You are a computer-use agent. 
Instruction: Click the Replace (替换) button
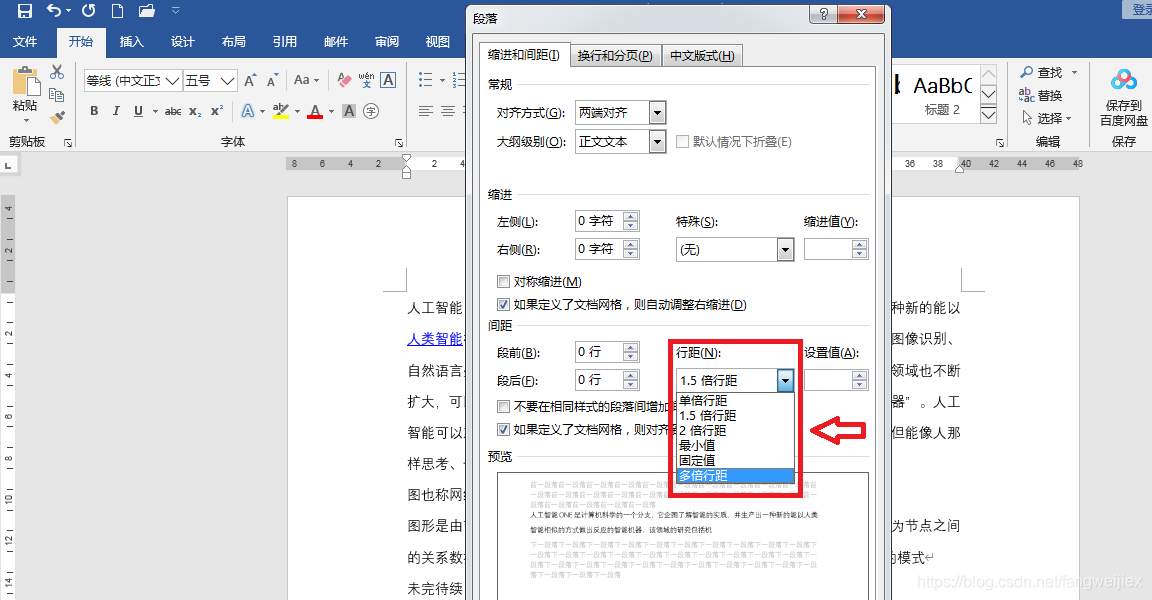point(1040,95)
